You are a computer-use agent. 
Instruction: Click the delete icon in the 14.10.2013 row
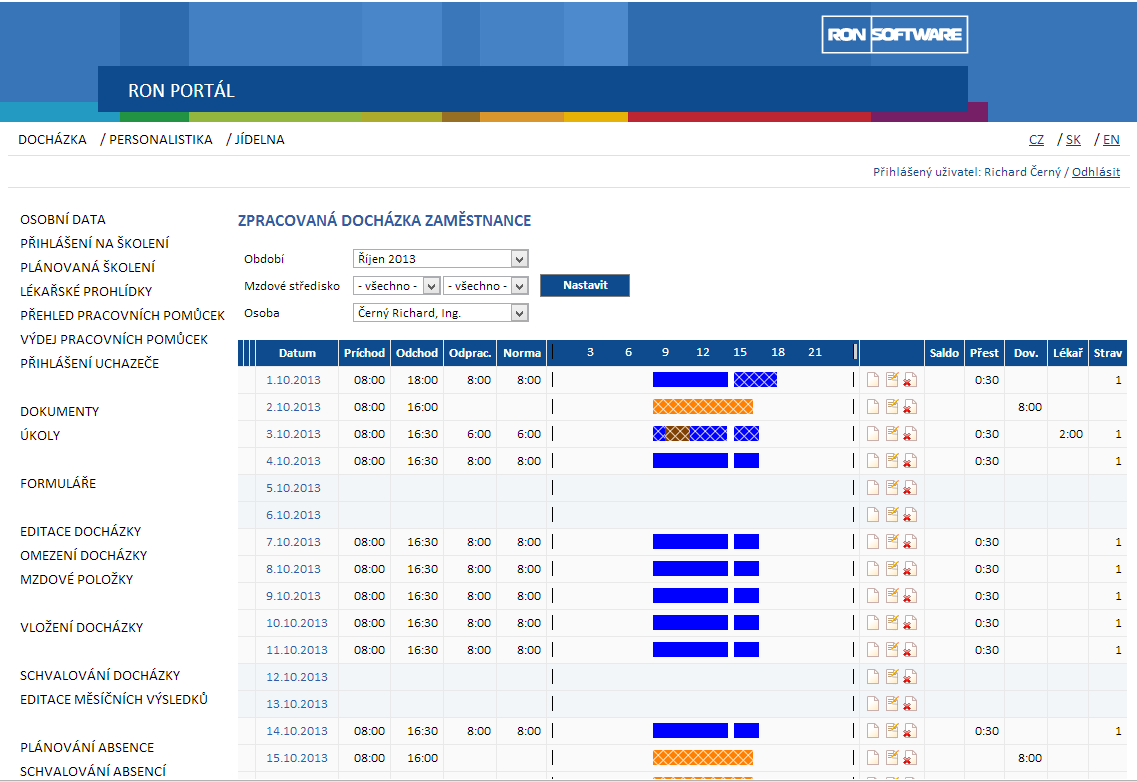click(910, 731)
